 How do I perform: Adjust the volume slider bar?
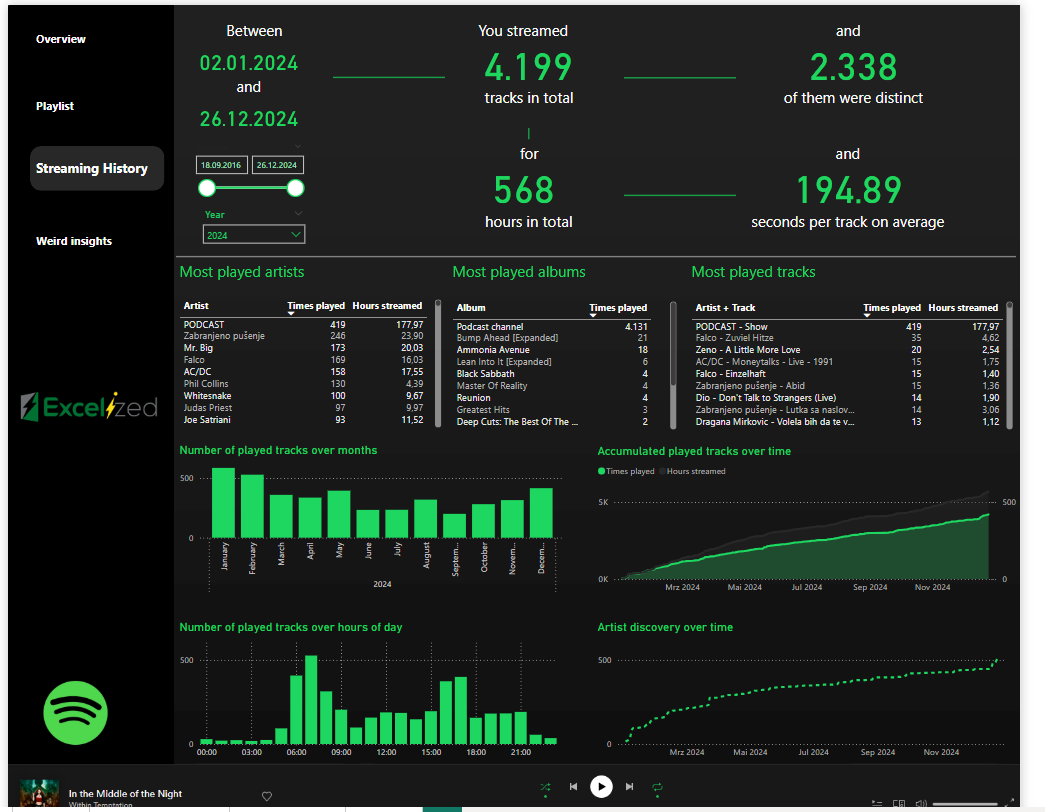(x=965, y=805)
